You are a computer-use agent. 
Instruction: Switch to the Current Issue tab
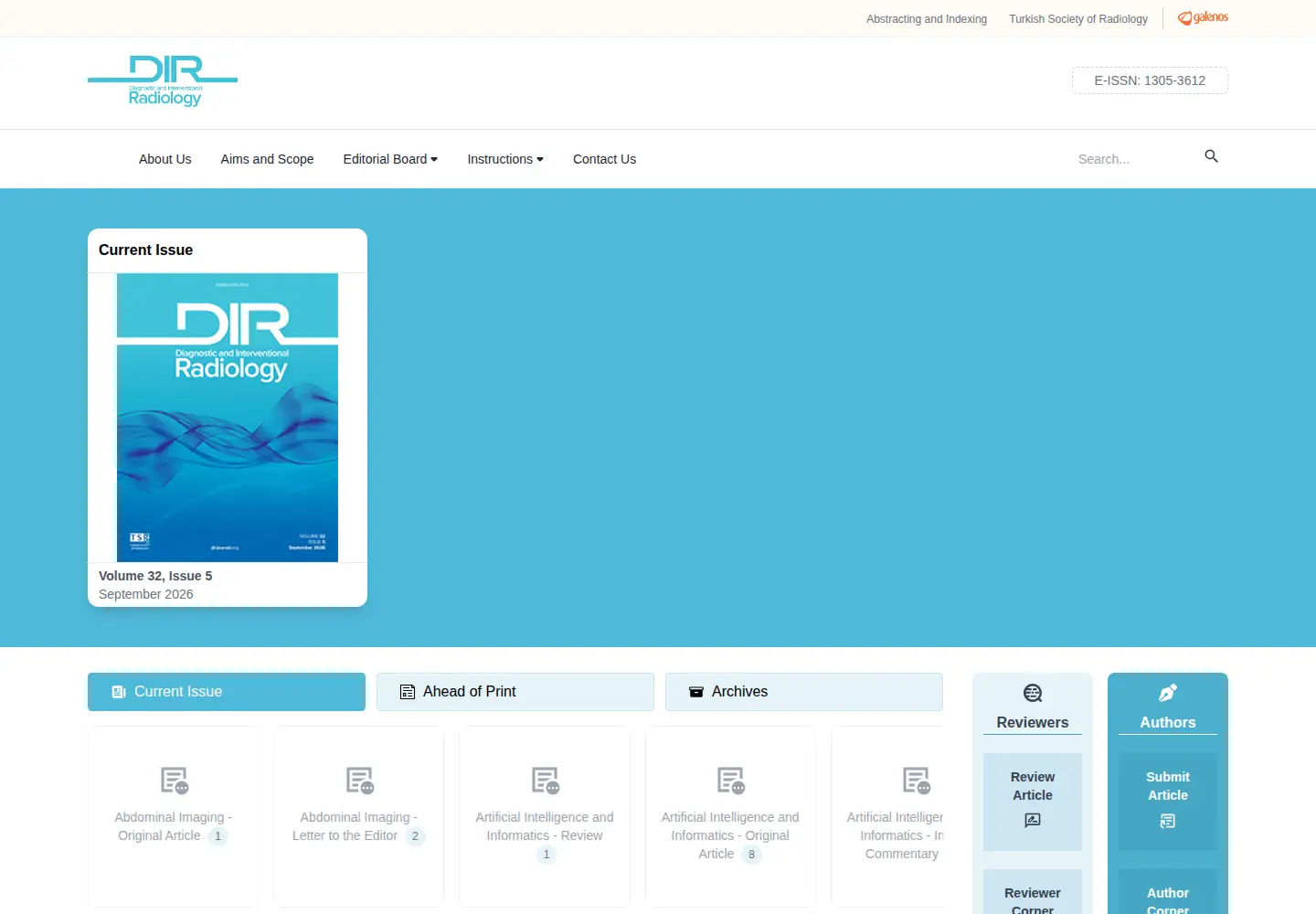click(x=227, y=692)
